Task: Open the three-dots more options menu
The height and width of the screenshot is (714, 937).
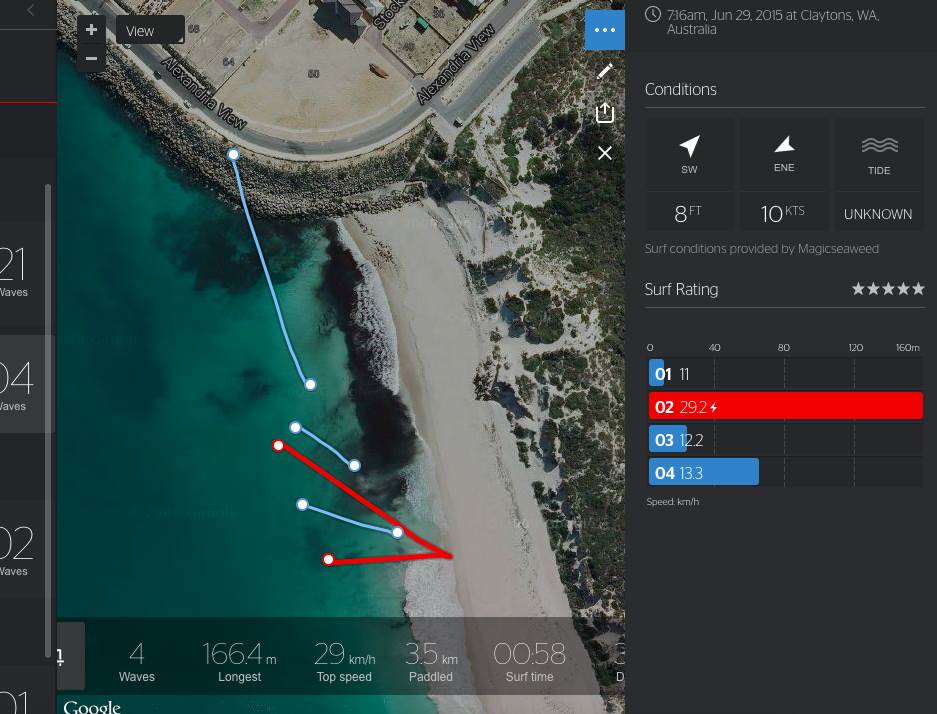Action: pos(604,30)
